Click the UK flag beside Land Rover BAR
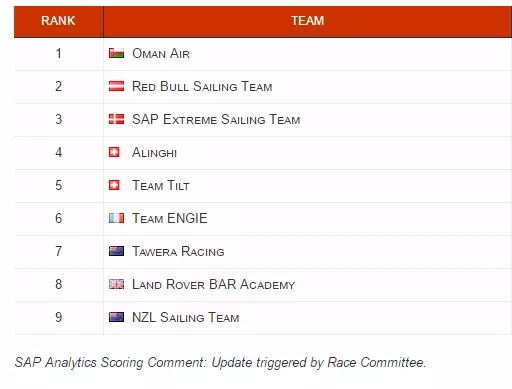The image size is (512, 389). (116, 284)
